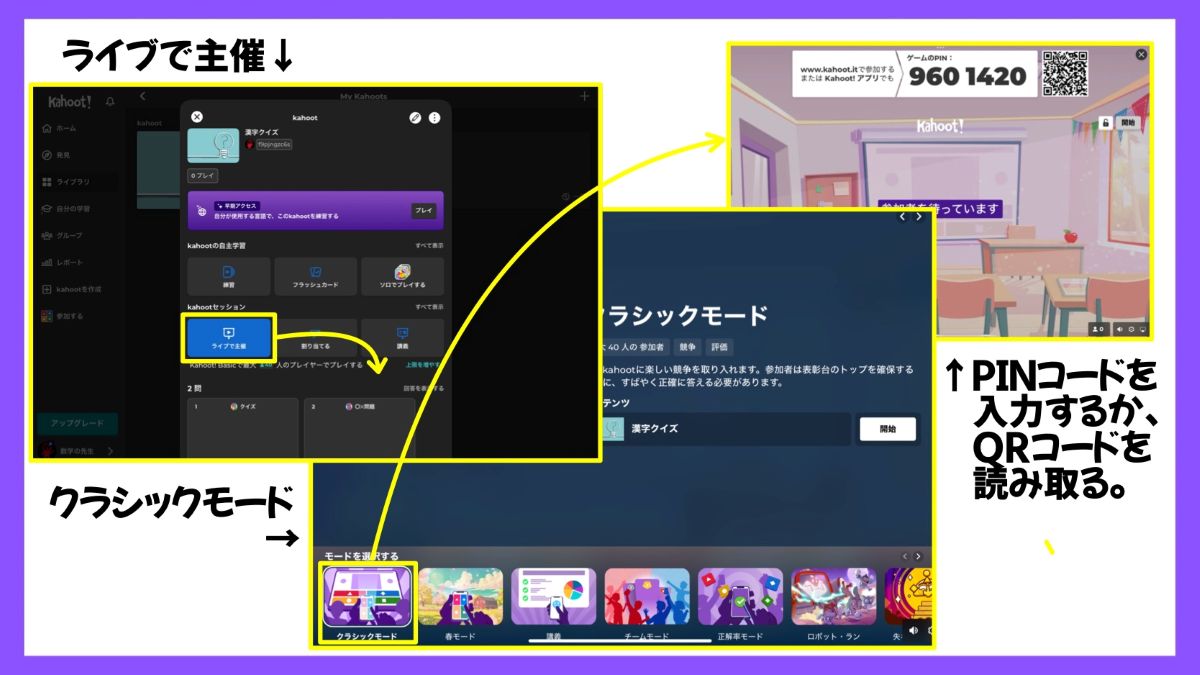The image size is (1200, 675).
Task: Click the QR code in lobby
Action: pos(1065,73)
